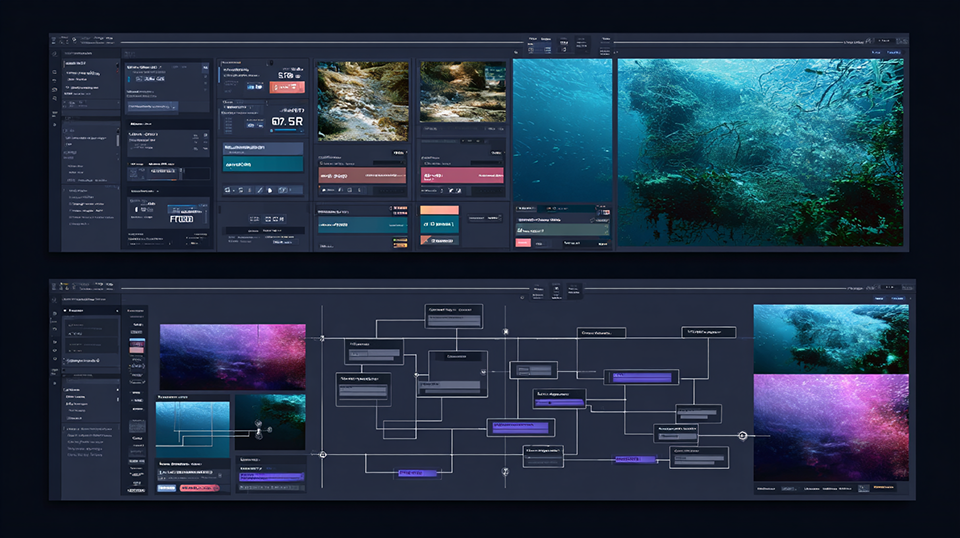Select the salmon-red bar under the first stream thumbnail
The width and height of the screenshot is (960, 538).
coord(362,176)
